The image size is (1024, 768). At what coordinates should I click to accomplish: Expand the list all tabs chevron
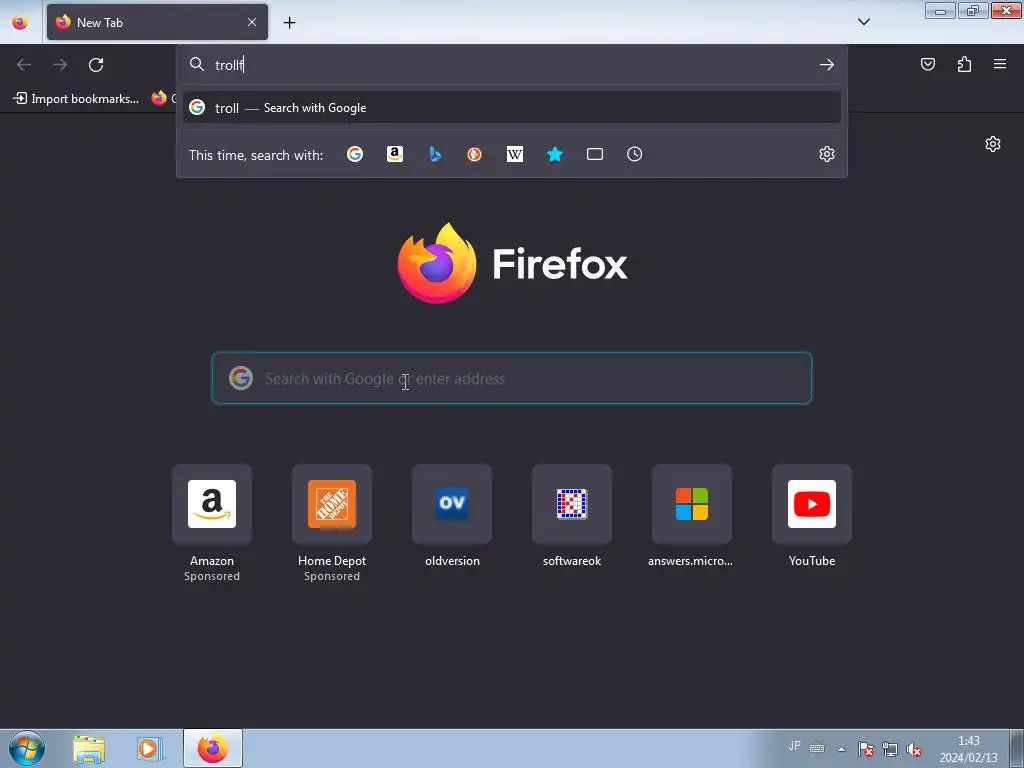pyautogui.click(x=863, y=22)
